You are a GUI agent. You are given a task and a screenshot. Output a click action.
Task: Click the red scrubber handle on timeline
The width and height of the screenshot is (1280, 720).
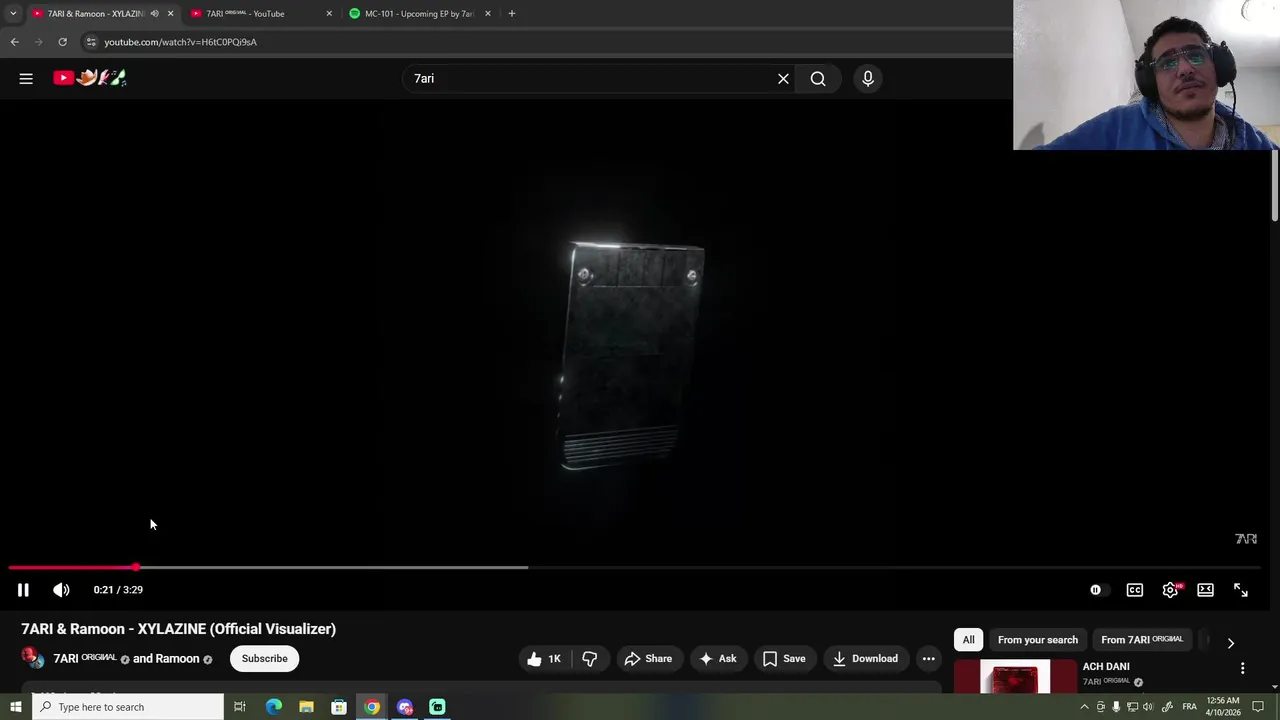pyautogui.click(x=136, y=567)
